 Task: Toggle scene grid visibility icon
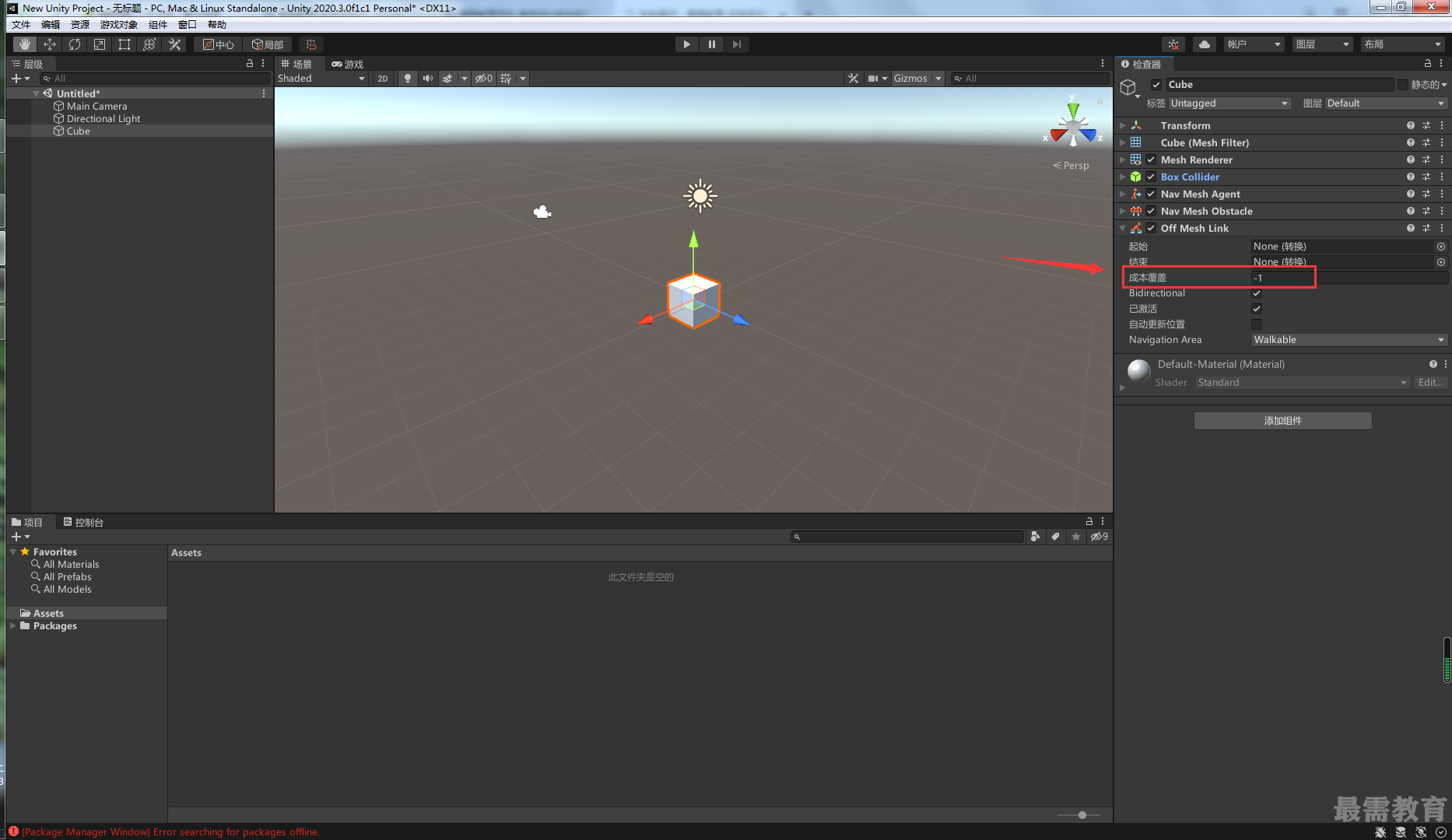pyautogui.click(x=507, y=79)
